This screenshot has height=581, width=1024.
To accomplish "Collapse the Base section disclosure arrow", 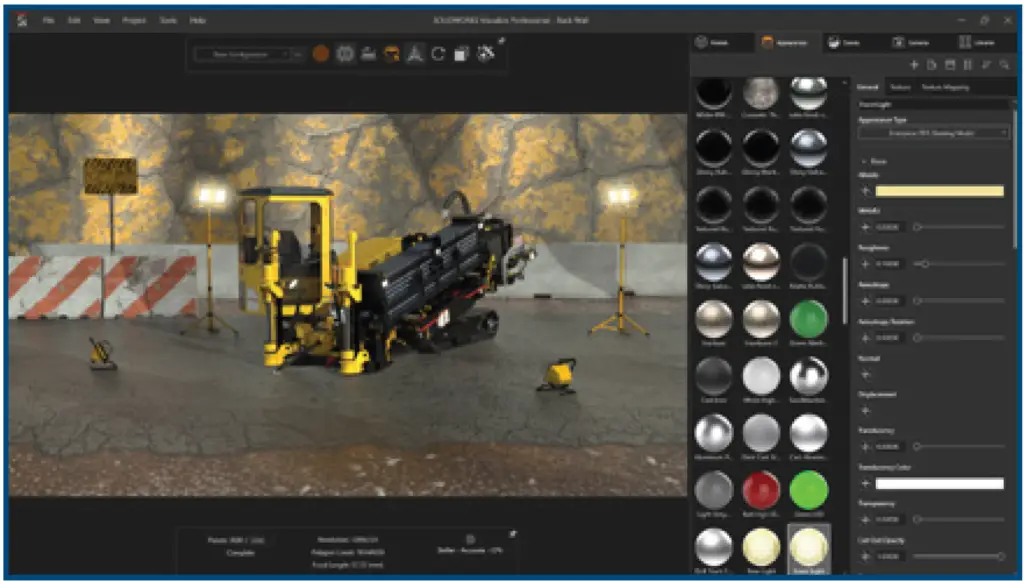I will 864,160.
